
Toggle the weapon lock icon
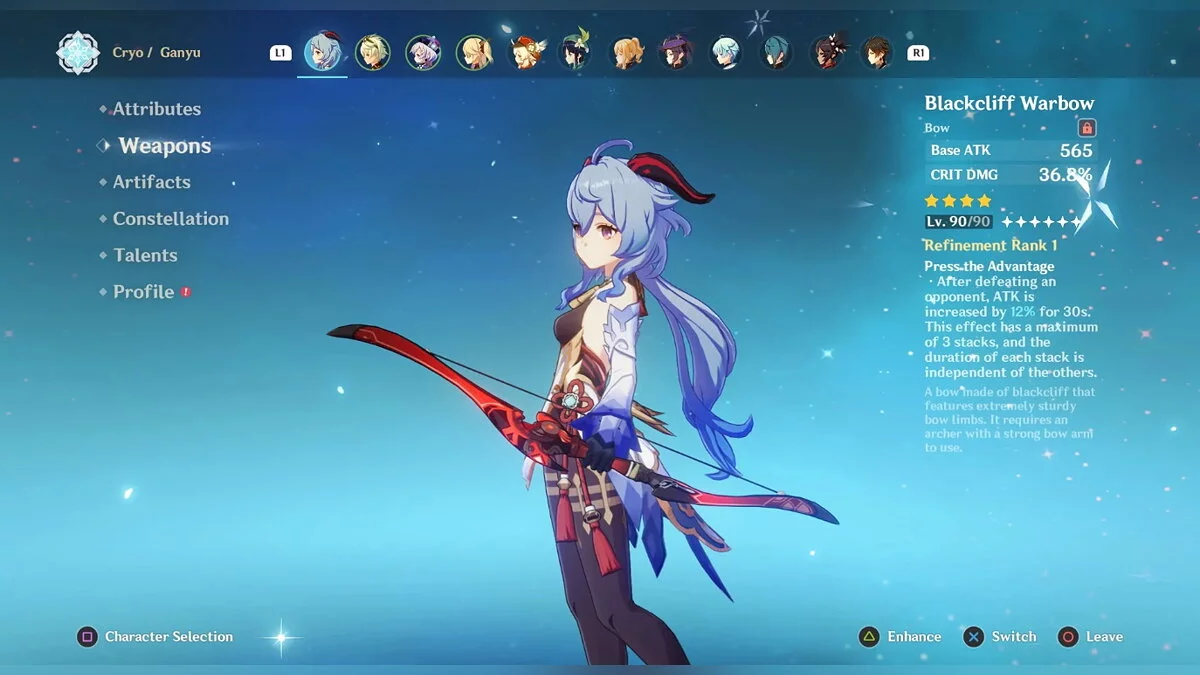tap(1087, 128)
